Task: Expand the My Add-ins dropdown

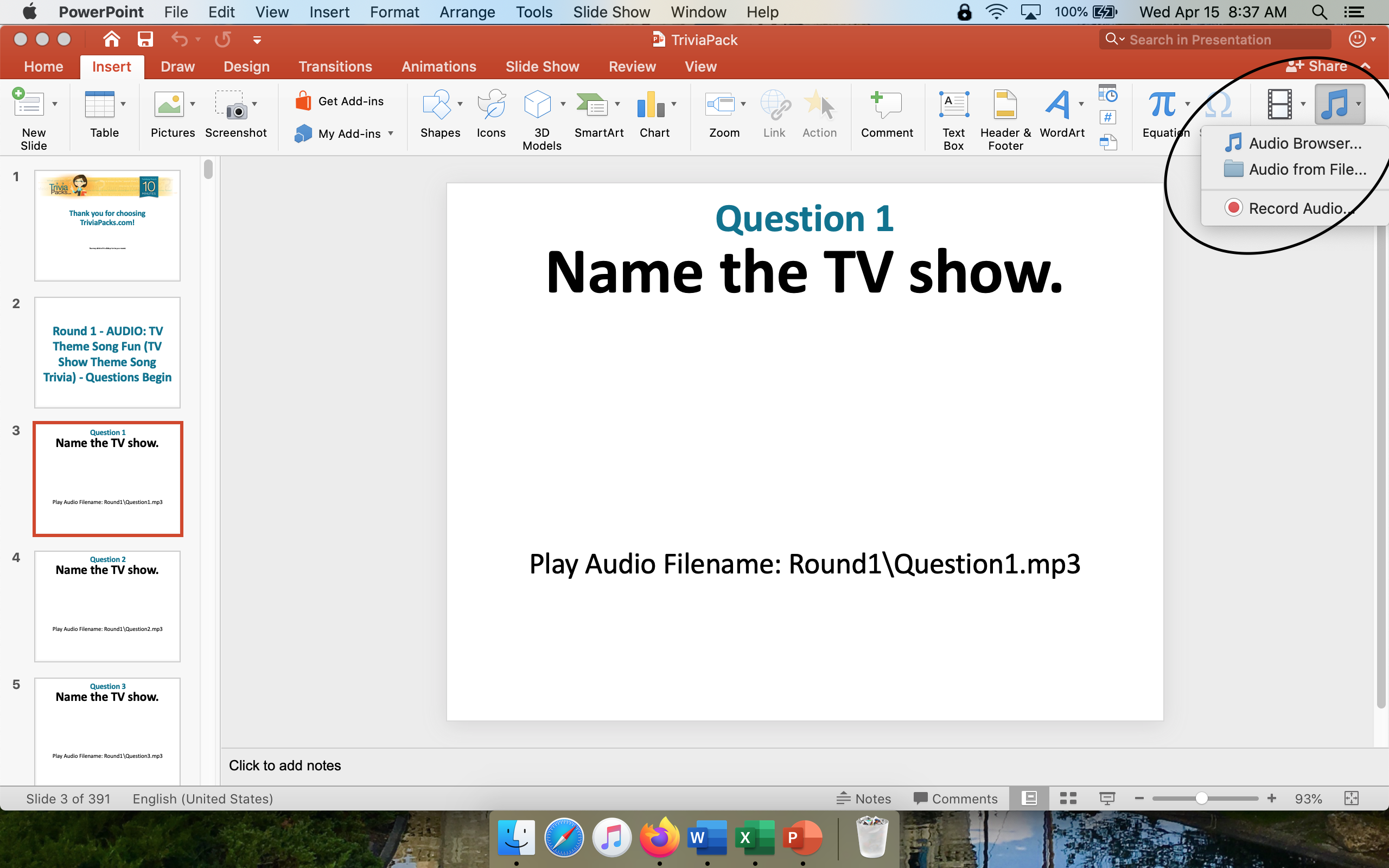Action: click(x=391, y=133)
